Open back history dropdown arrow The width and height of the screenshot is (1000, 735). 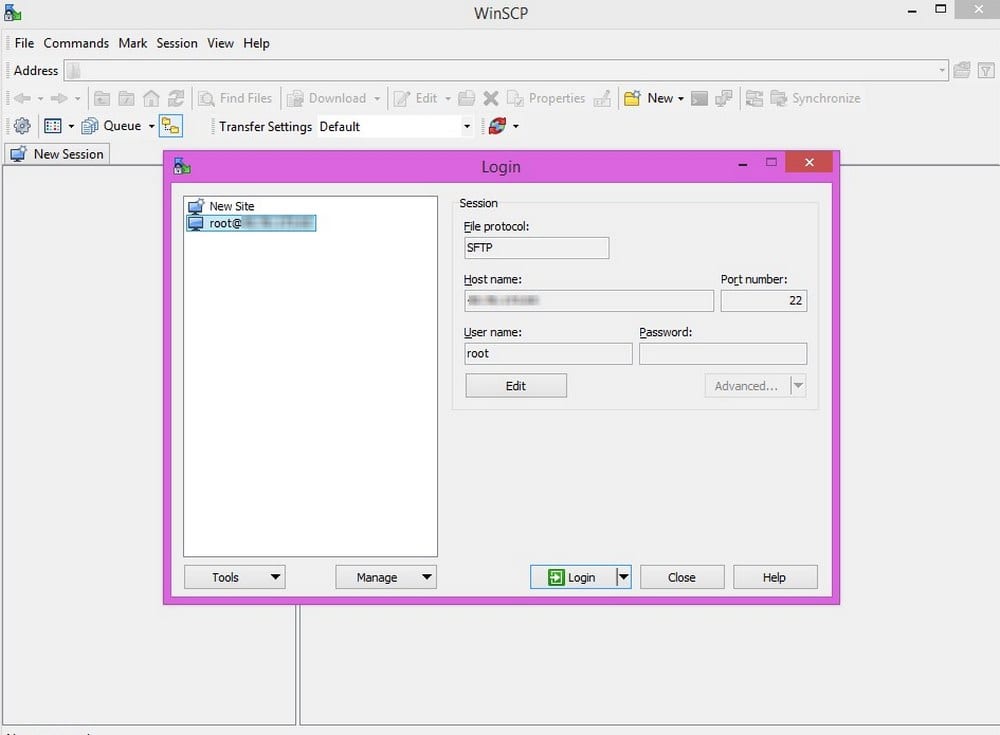tap(40, 99)
